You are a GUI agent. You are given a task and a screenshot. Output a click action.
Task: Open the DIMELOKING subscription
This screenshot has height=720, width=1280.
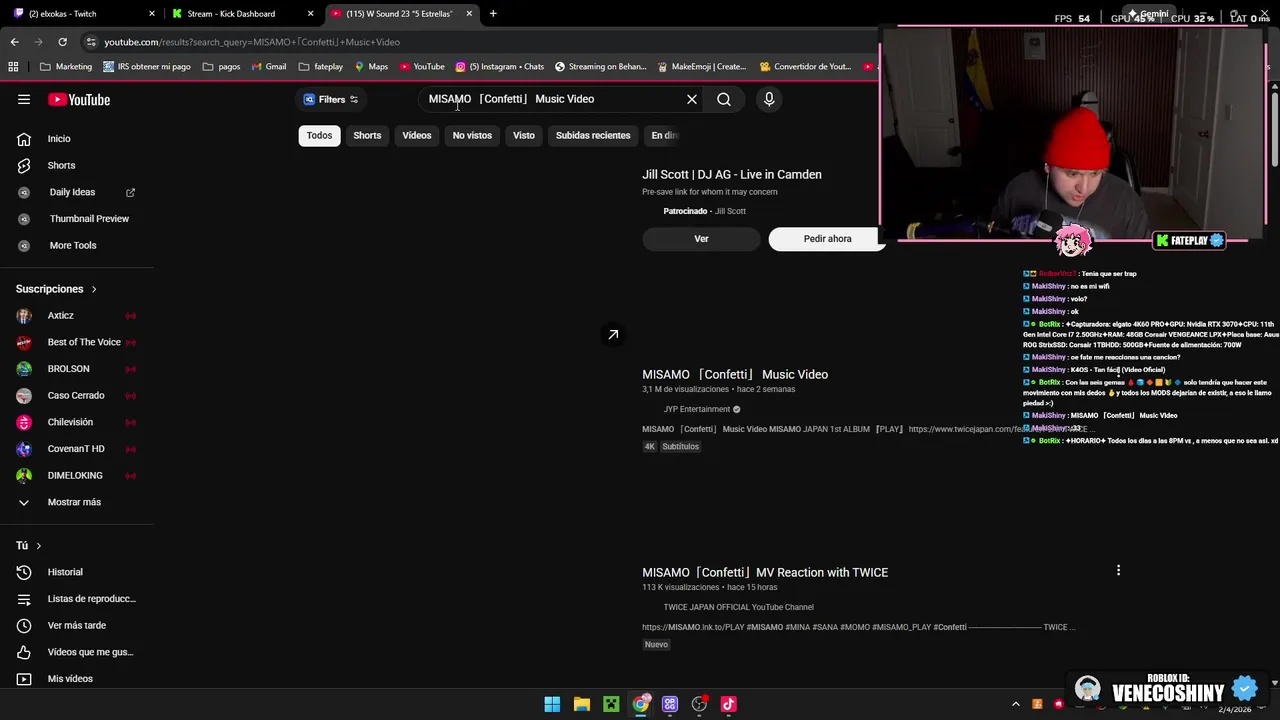click(77, 475)
